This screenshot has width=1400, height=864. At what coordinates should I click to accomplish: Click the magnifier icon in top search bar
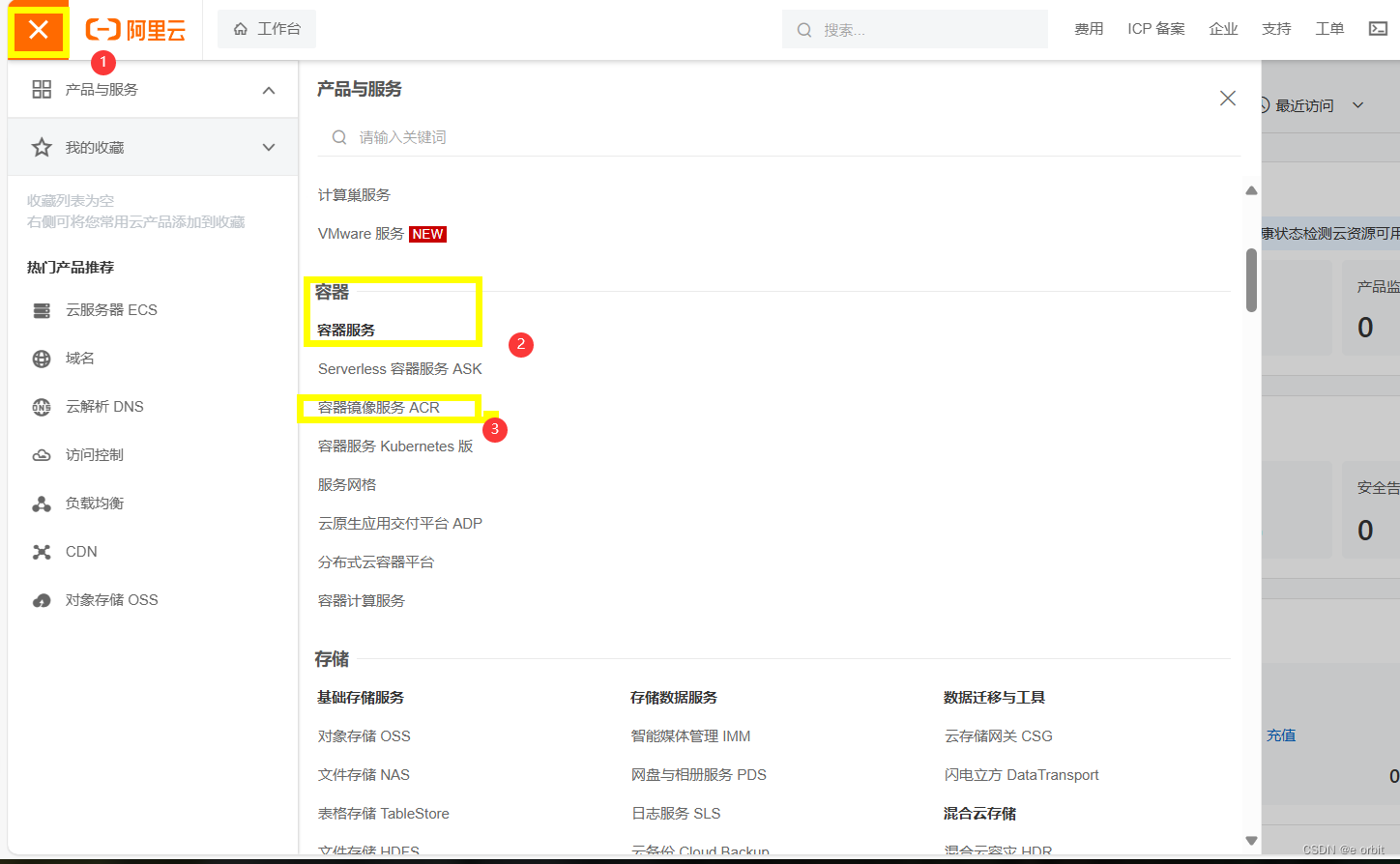[x=804, y=30]
